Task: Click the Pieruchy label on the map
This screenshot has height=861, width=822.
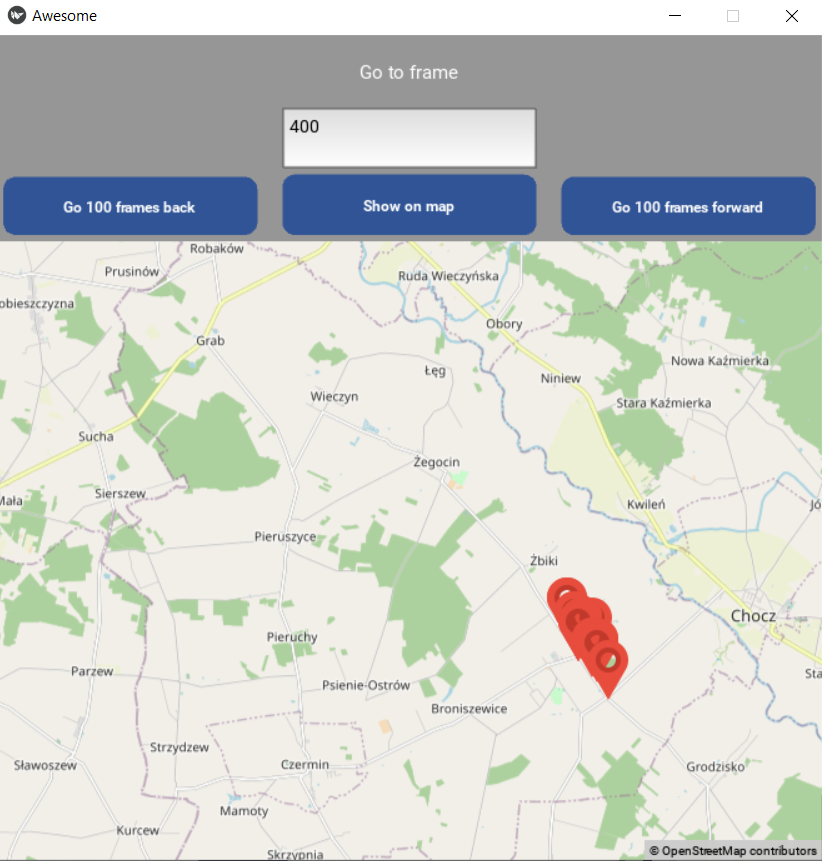Action: (x=292, y=637)
